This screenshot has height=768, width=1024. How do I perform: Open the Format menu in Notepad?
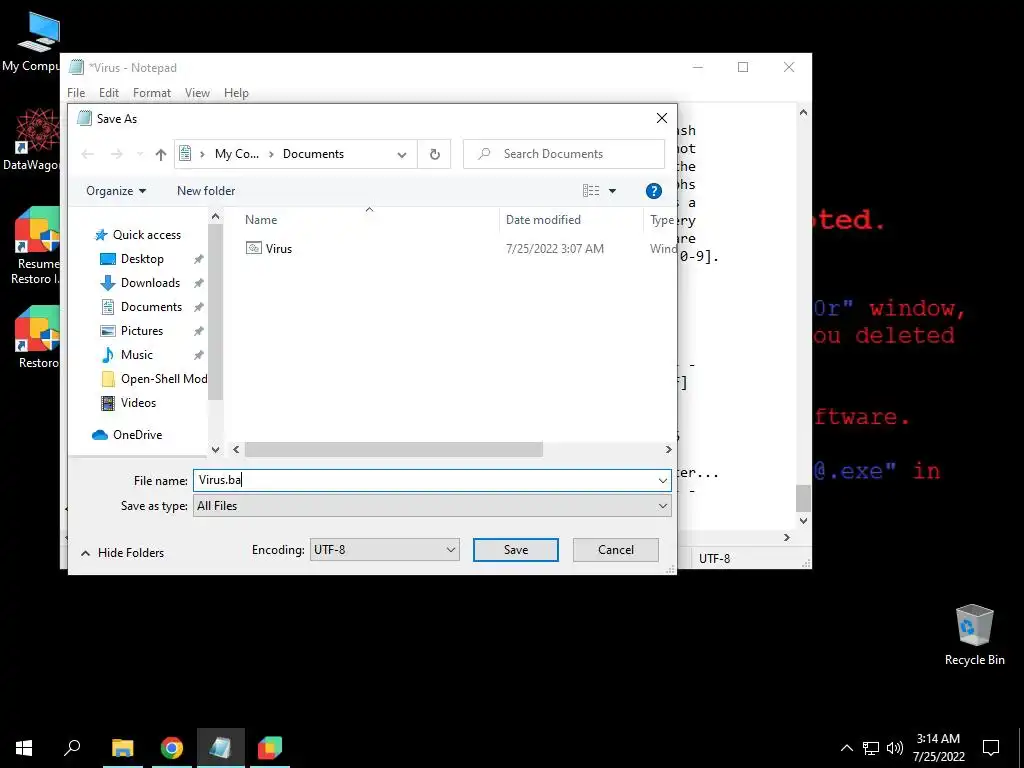click(152, 93)
